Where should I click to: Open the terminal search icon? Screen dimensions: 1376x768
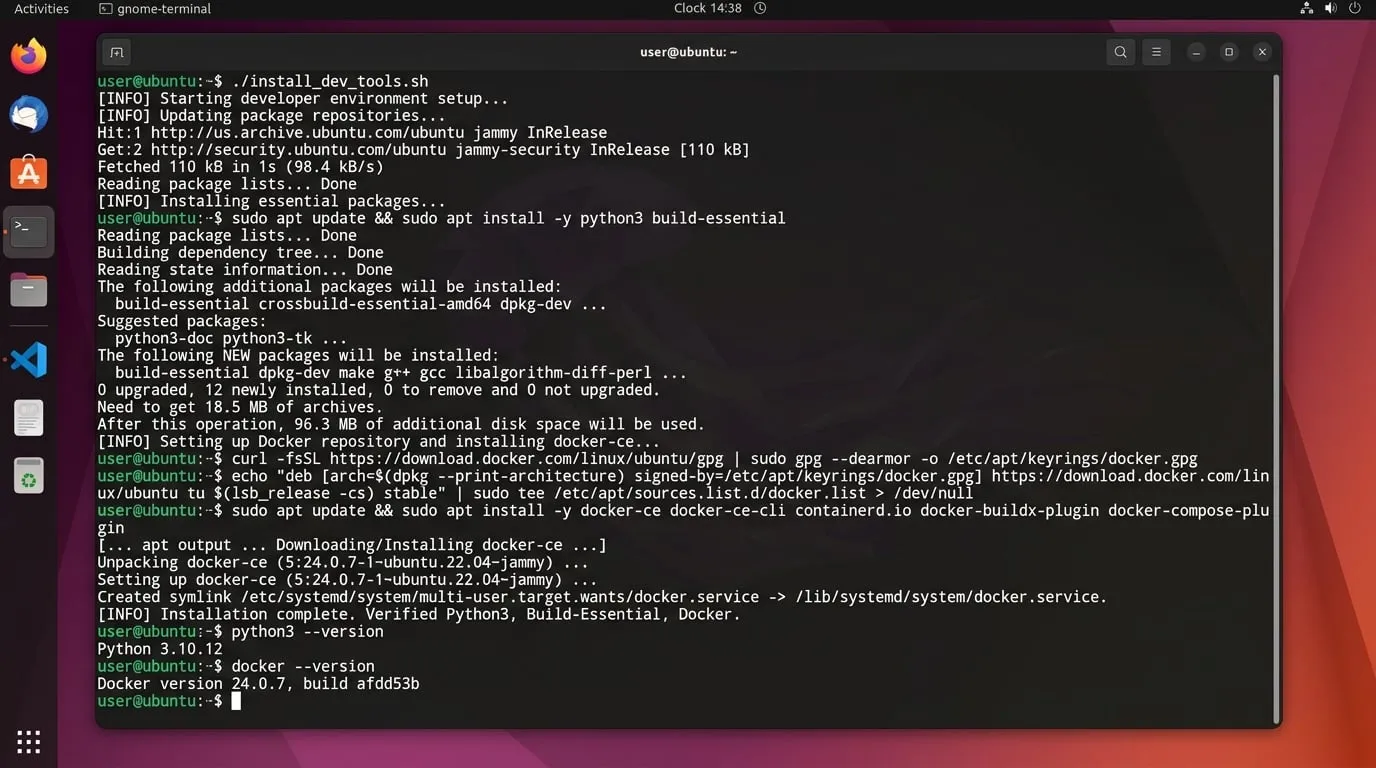(x=1121, y=52)
